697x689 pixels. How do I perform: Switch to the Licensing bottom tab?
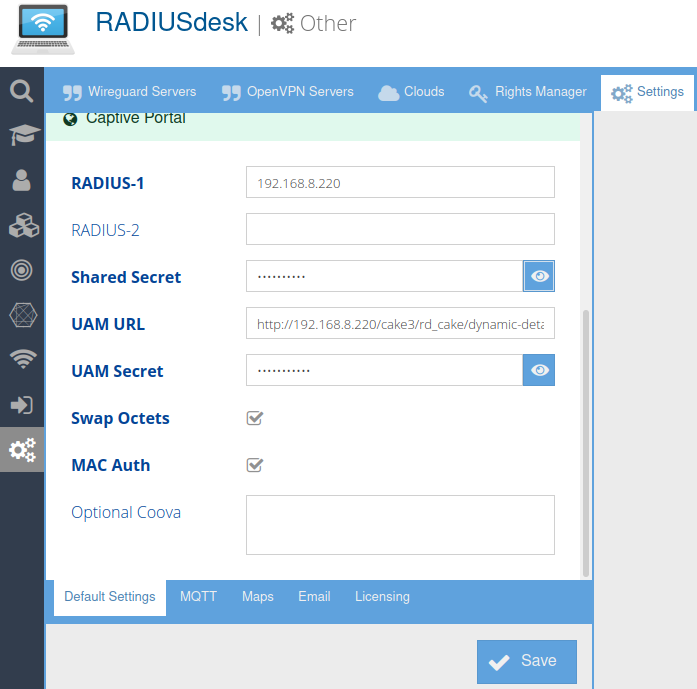382,597
